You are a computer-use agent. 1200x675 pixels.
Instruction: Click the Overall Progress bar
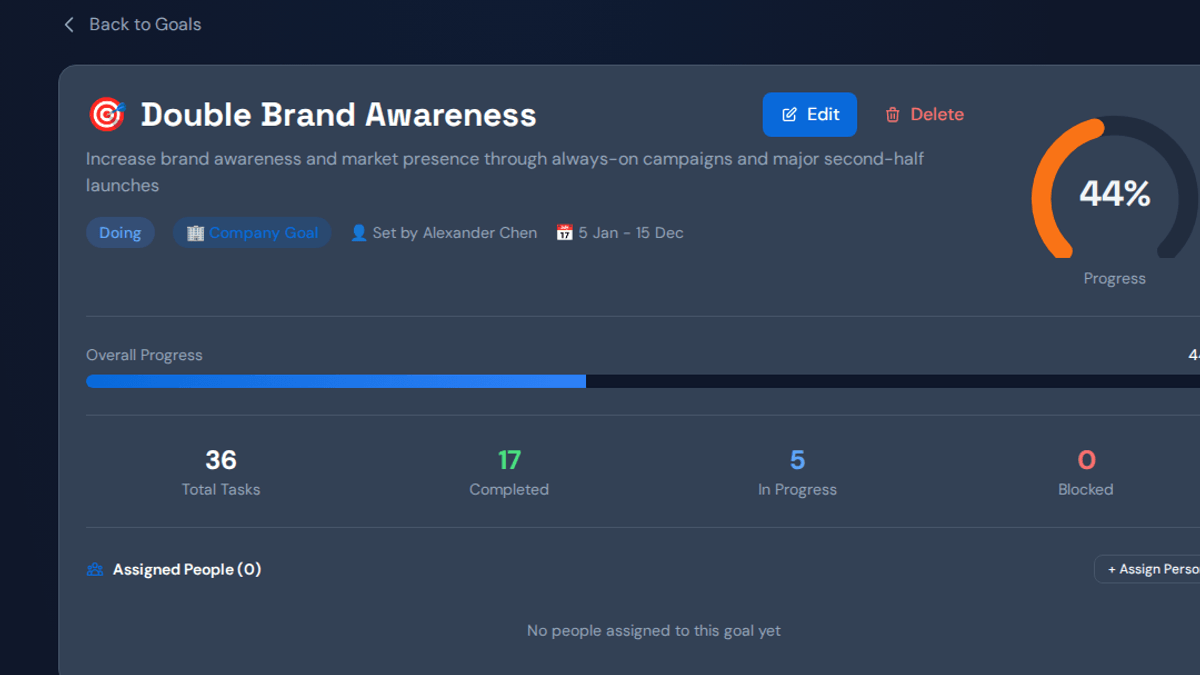pos(643,381)
